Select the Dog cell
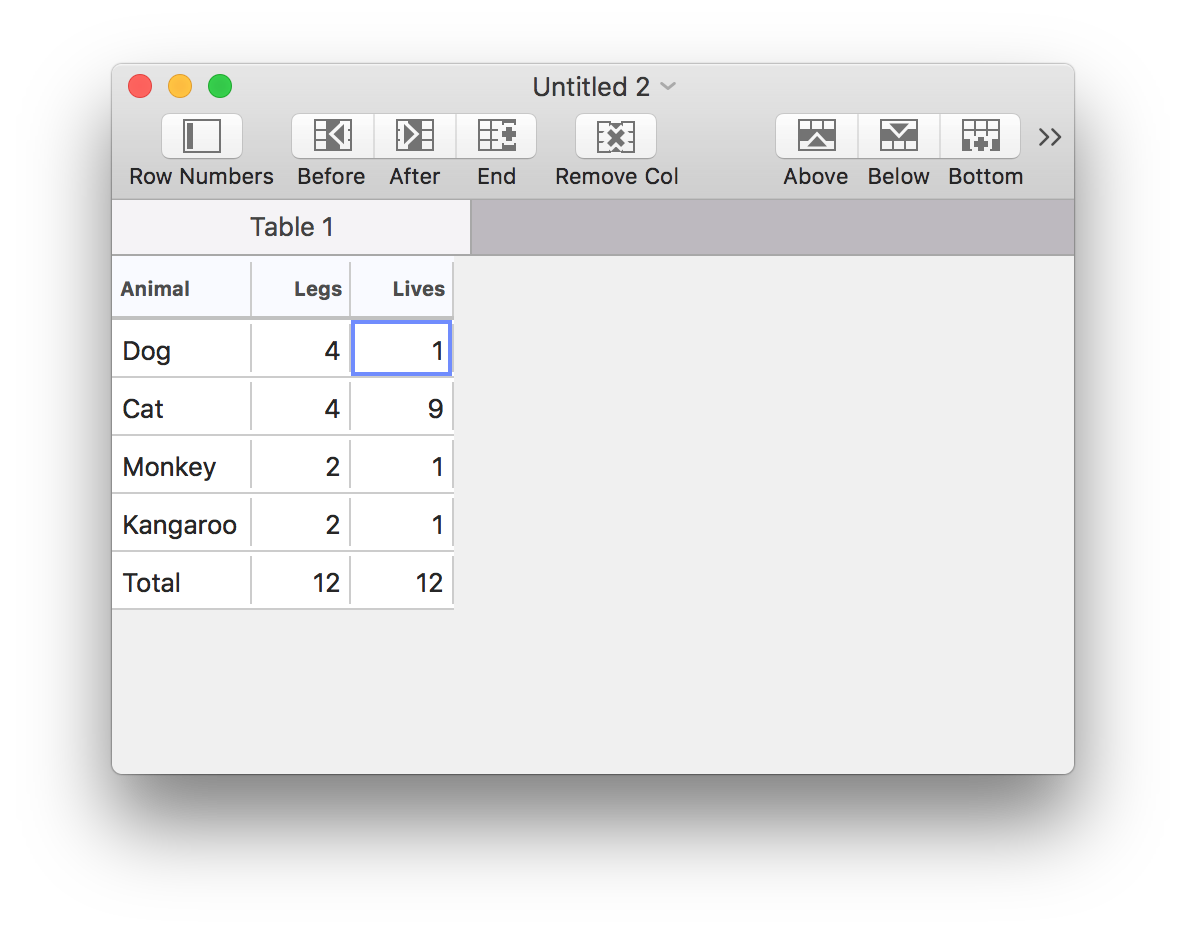The width and height of the screenshot is (1186, 934). click(181, 350)
